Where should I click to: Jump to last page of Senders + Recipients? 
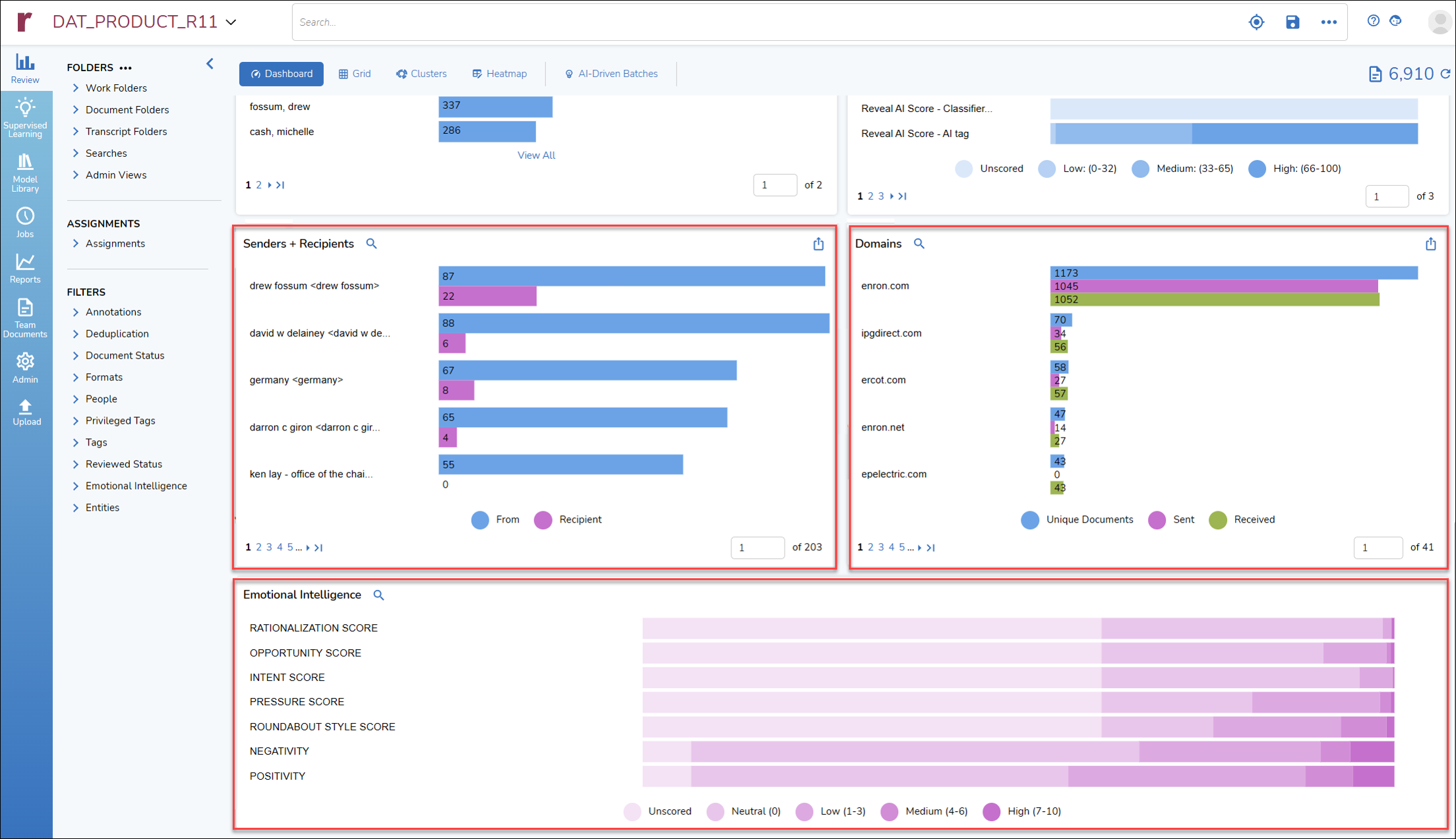click(x=318, y=547)
